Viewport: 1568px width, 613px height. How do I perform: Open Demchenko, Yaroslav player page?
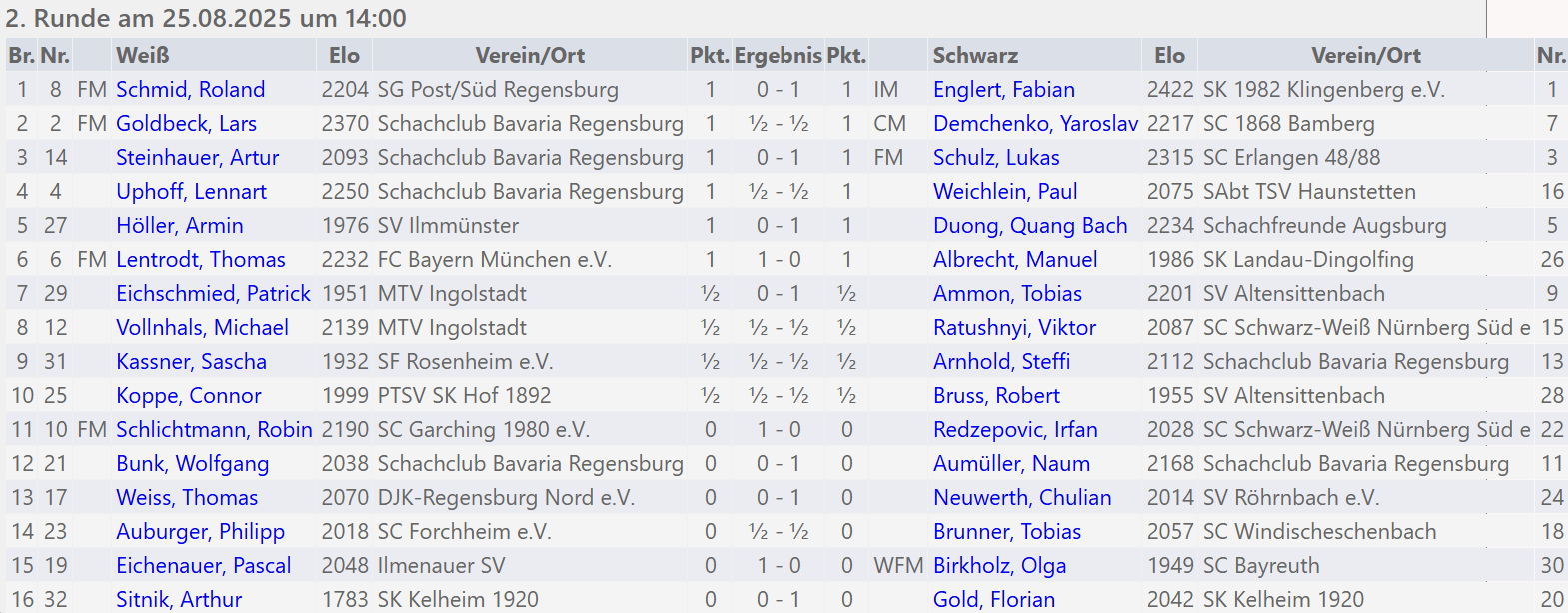[1035, 124]
